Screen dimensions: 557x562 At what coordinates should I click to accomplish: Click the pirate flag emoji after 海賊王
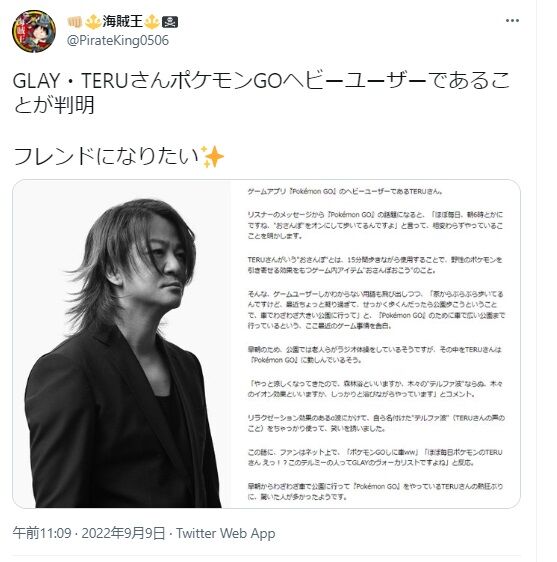170,22
